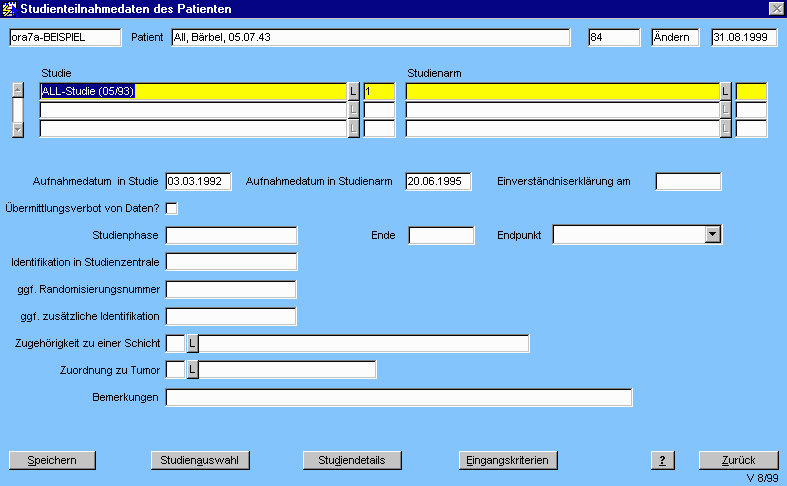Open Studienauswahl
Viewport: 787px width, 486px height.
pos(199,460)
